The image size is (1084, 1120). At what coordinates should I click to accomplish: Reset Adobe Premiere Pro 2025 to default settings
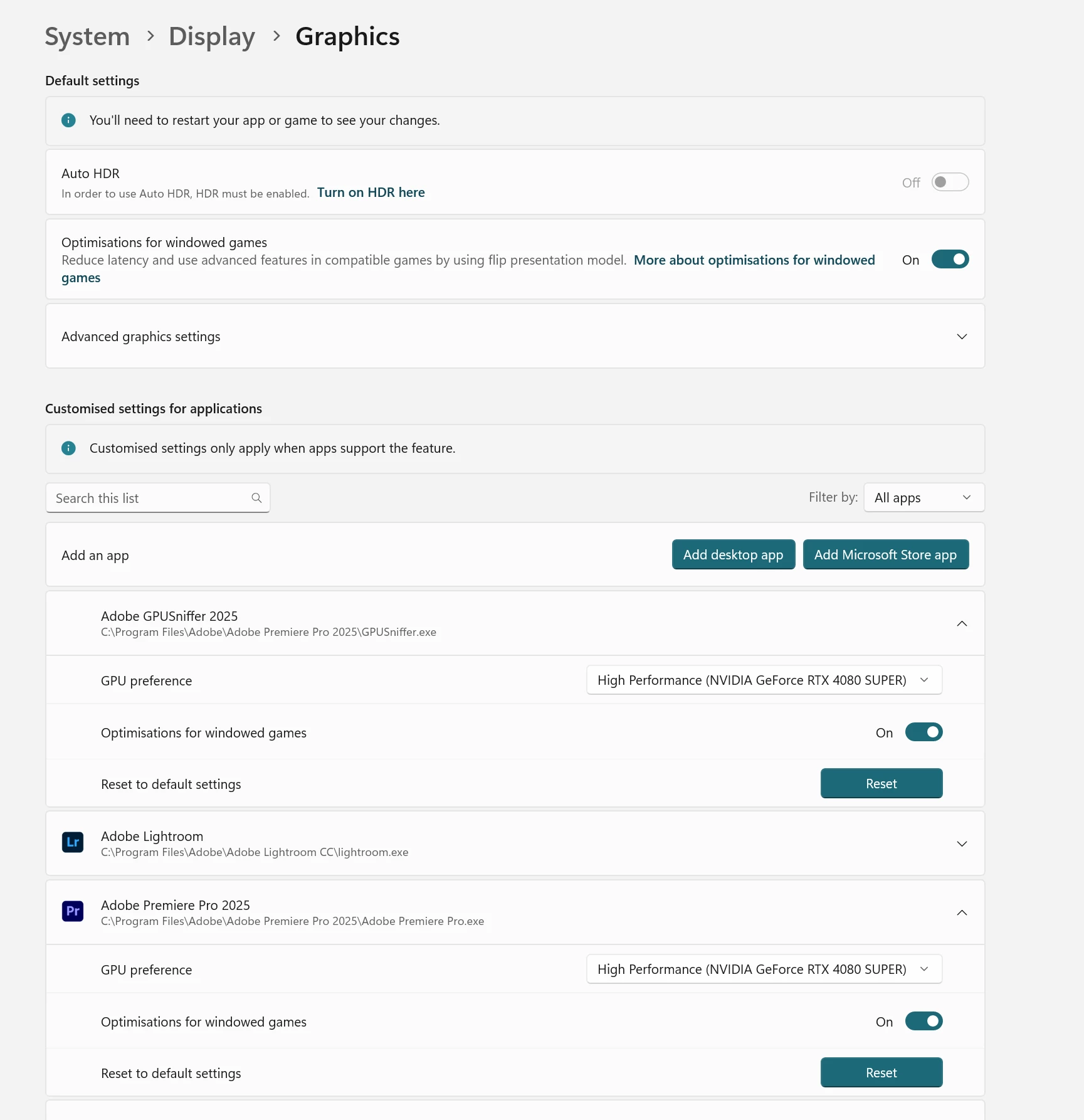click(881, 1073)
